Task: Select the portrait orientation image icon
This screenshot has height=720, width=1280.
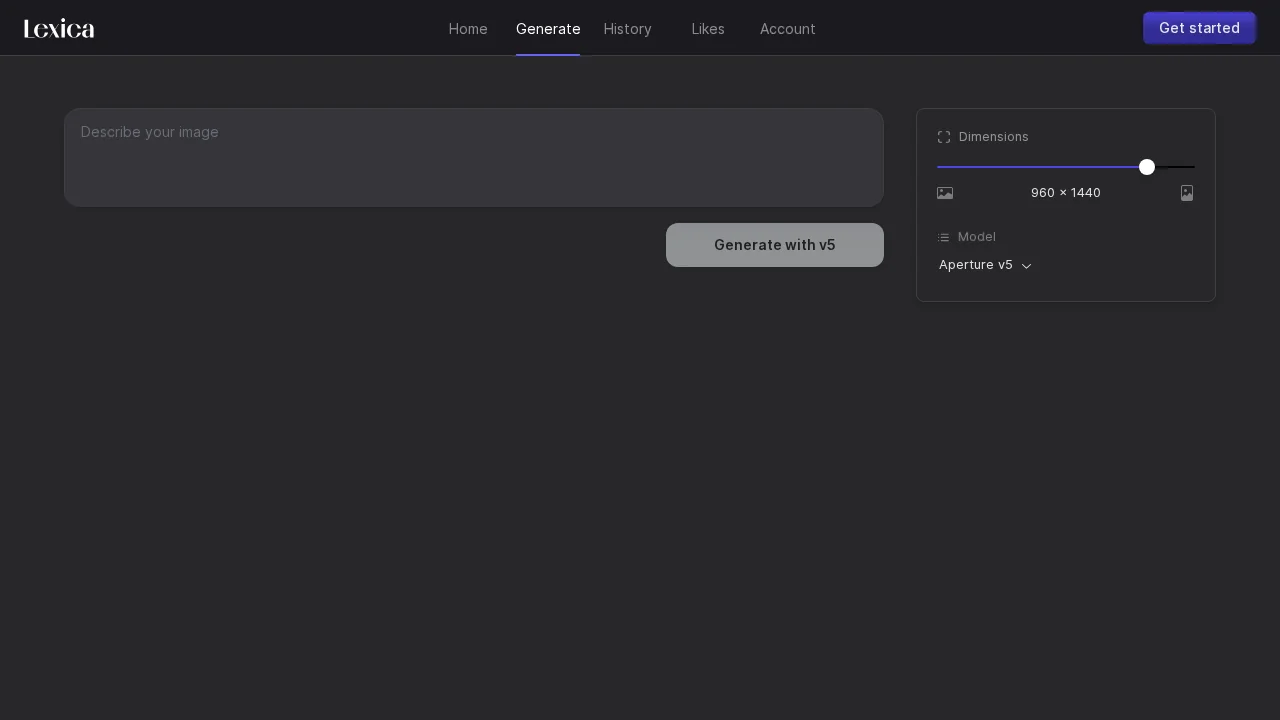Action: (1187, 193)
